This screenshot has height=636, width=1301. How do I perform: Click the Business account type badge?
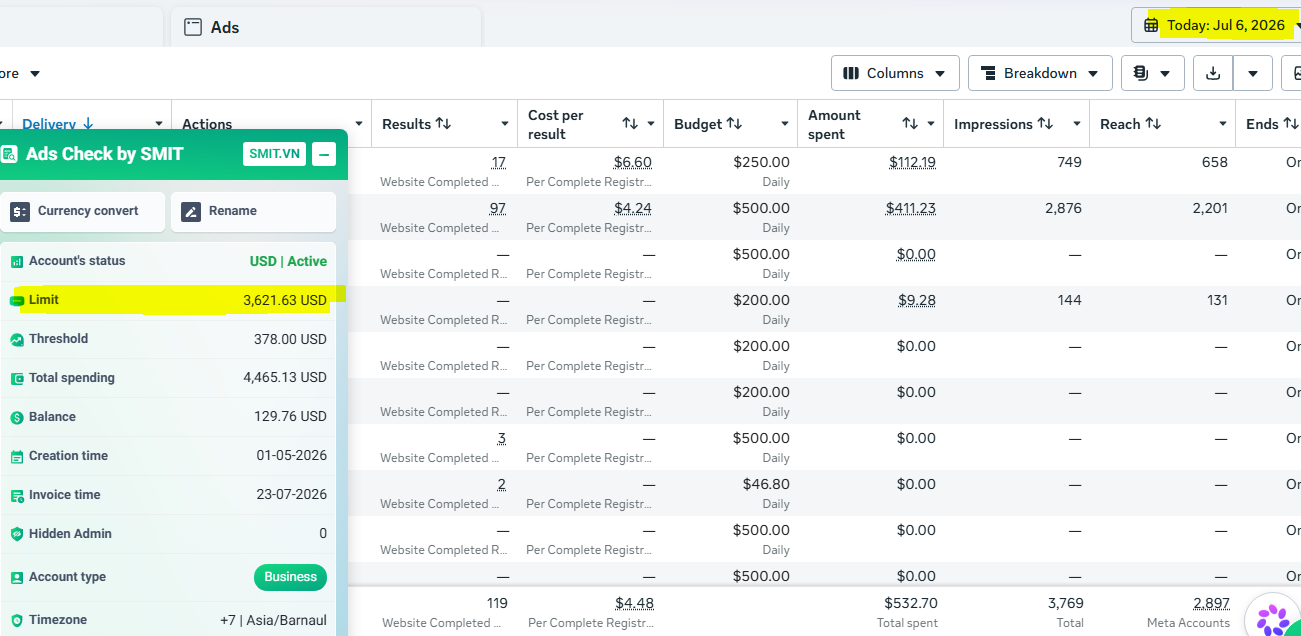click(x=291, y=577)
